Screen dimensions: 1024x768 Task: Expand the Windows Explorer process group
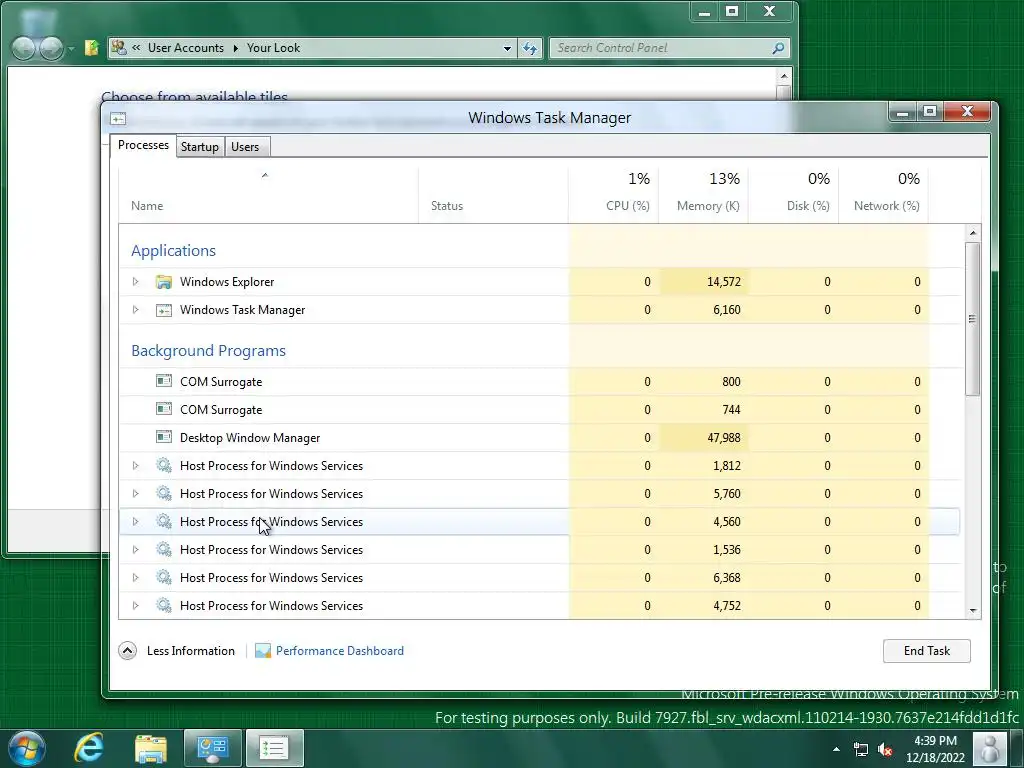click(x=135, y=281)
